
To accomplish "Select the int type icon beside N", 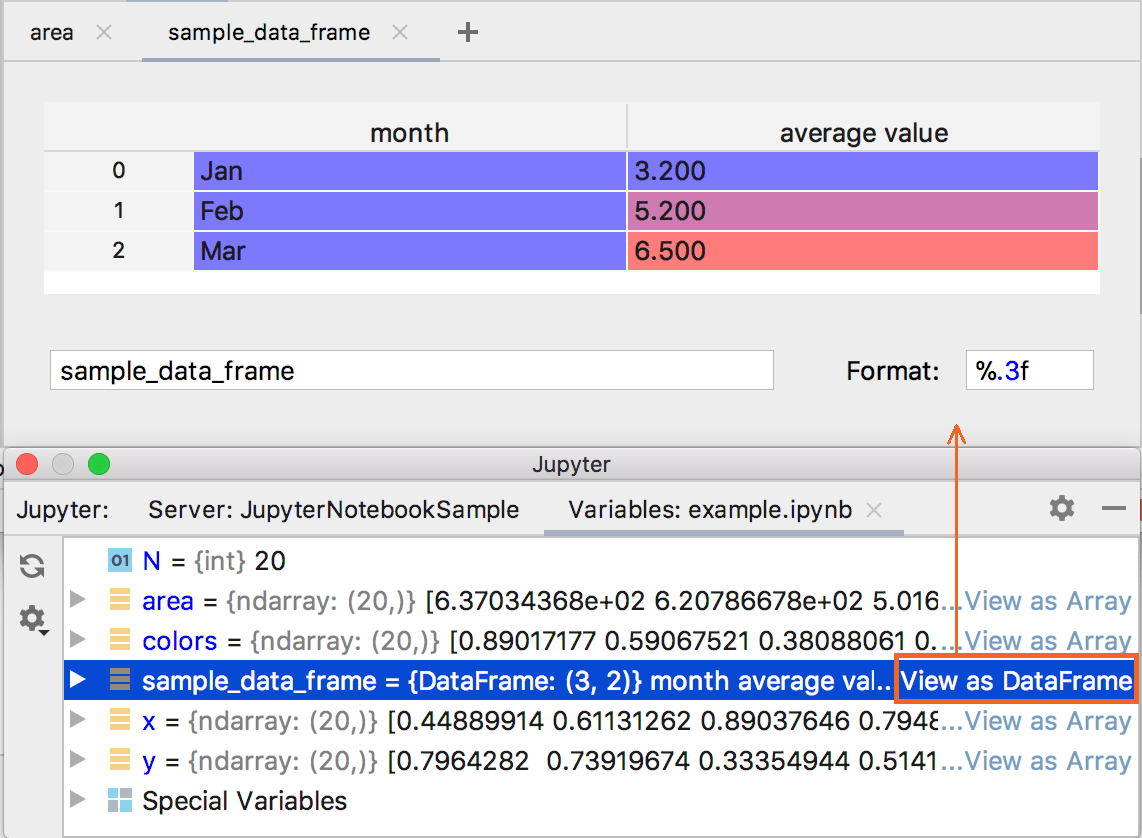I will [x=119, y=561].
